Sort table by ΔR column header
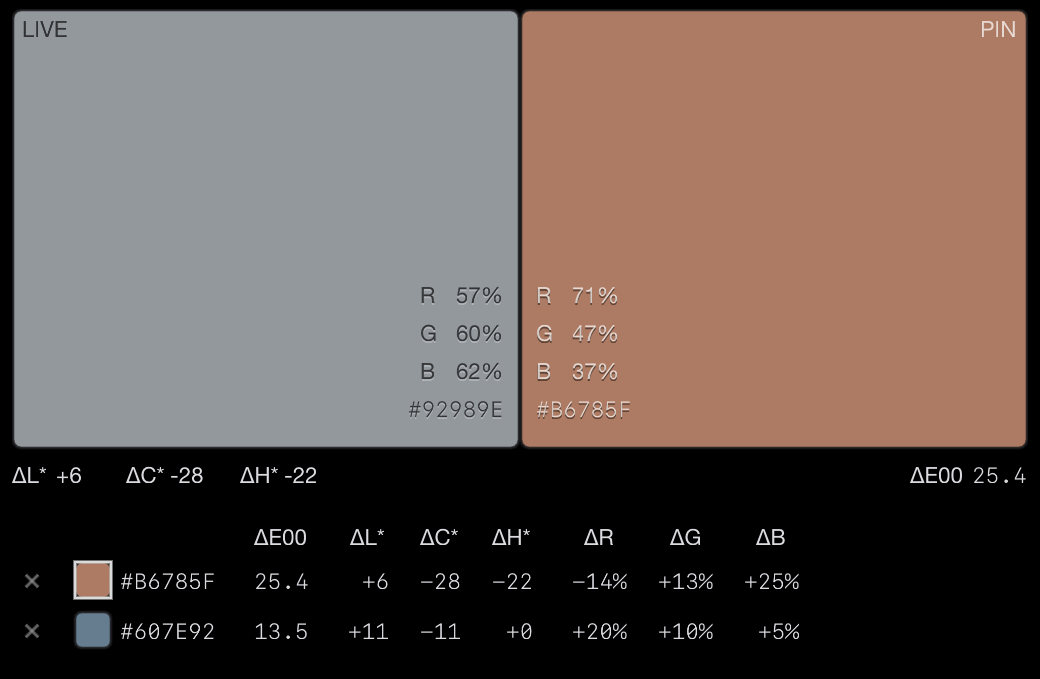1040x679 pixels. [598, 537]
